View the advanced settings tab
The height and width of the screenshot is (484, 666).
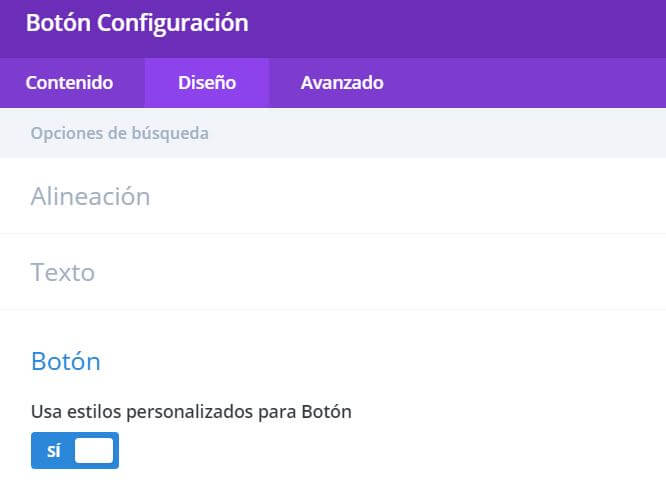click(x=342, y=83)
